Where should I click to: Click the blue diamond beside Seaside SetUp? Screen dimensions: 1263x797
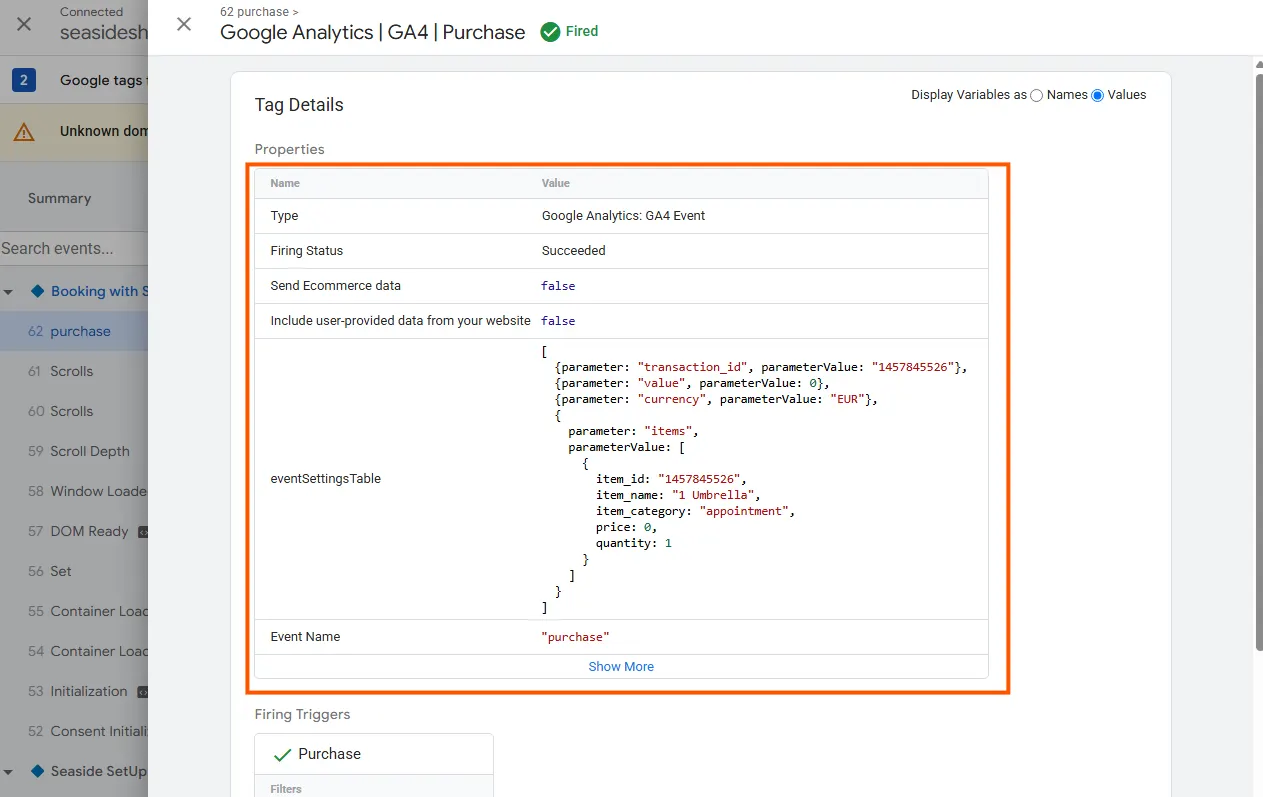[37, 771]
